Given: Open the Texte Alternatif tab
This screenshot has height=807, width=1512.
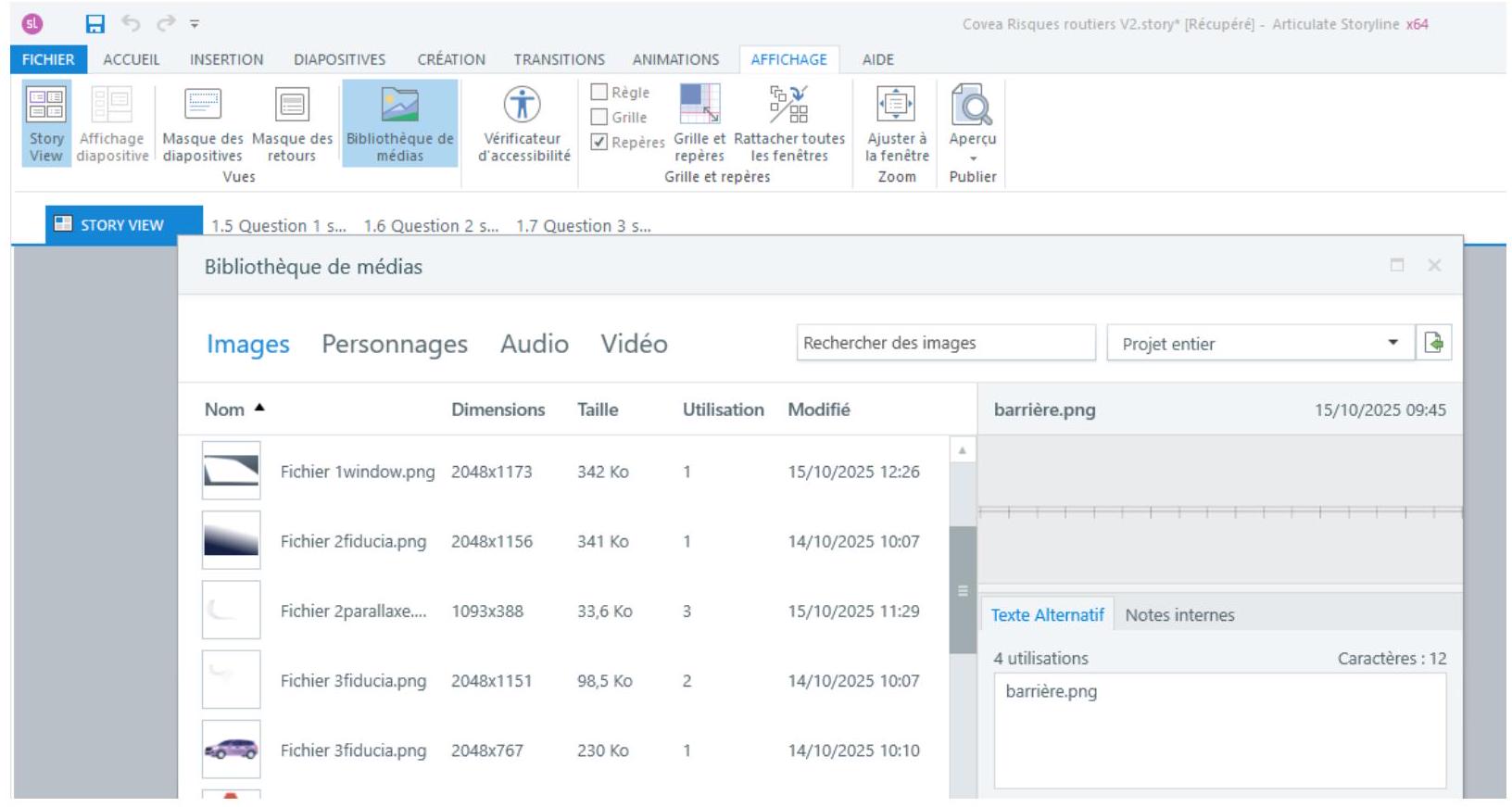Looking at the screenshot, I should tap(1048, 615).
